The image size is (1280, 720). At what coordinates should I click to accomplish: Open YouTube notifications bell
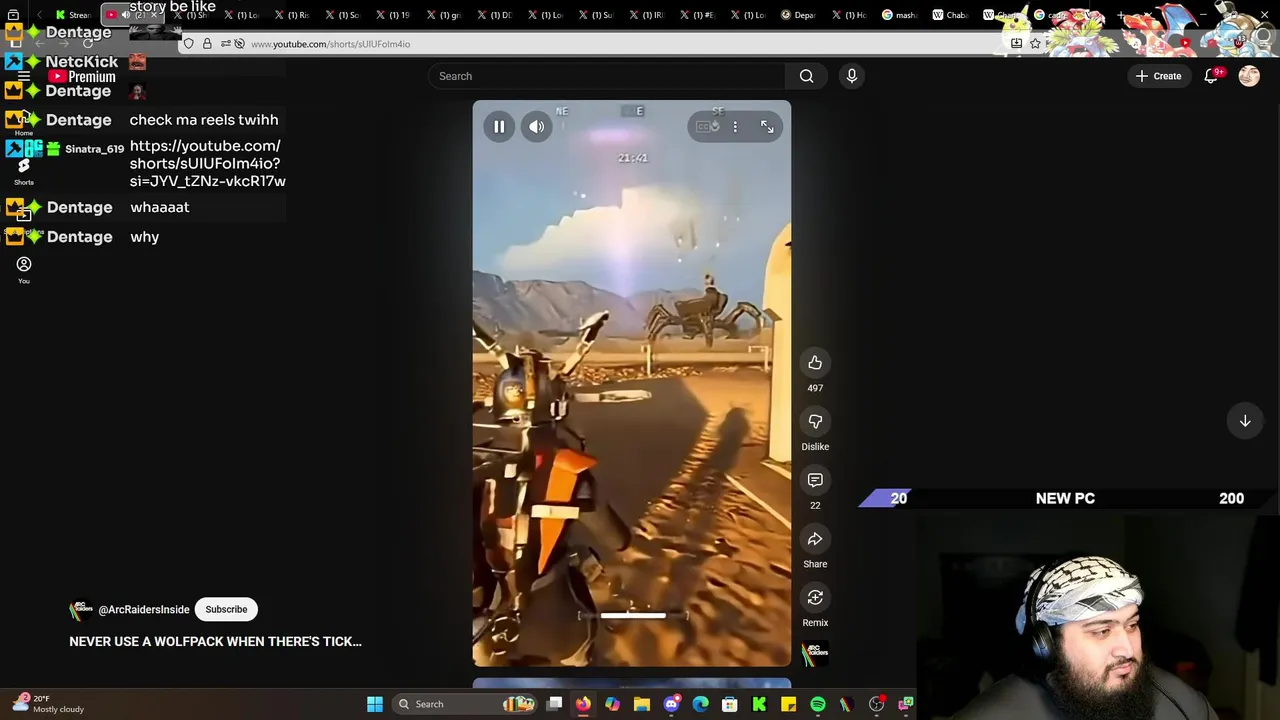1211,76
